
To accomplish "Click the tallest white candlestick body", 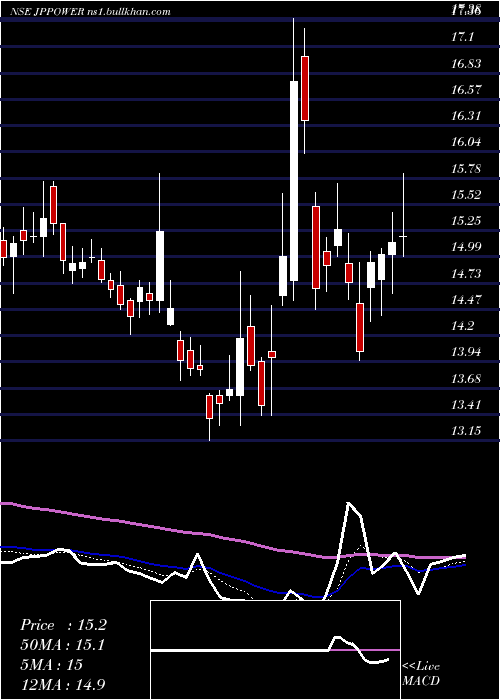I will pos(294,181).
